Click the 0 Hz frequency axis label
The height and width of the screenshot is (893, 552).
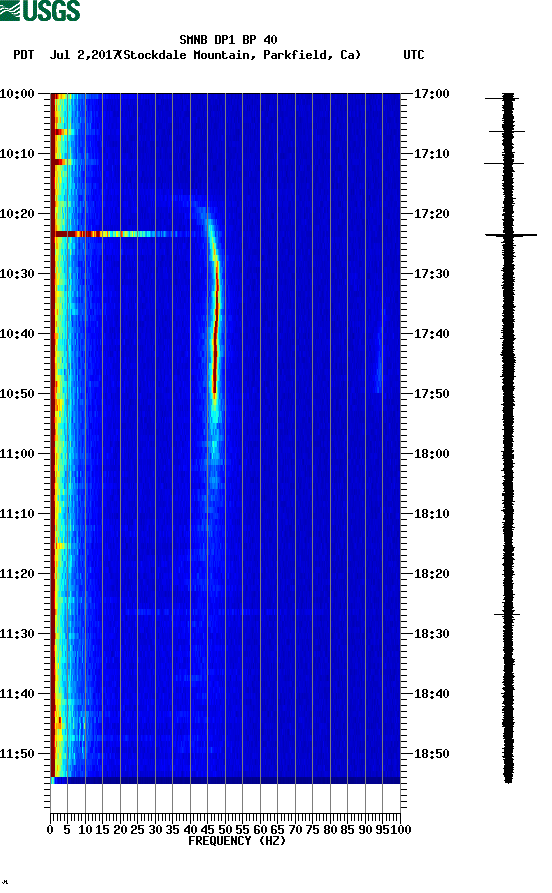[x=50, y=830]
